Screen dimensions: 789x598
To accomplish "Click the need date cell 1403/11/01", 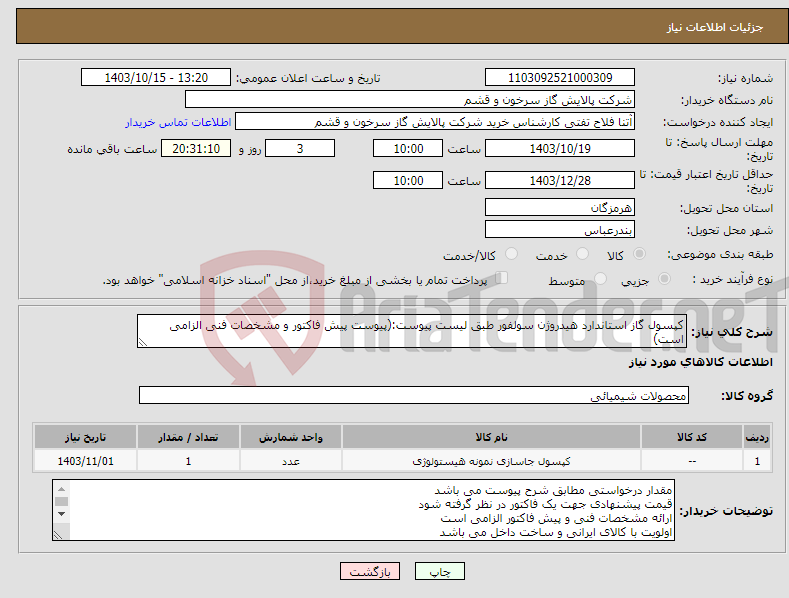I will pos(86,461).
